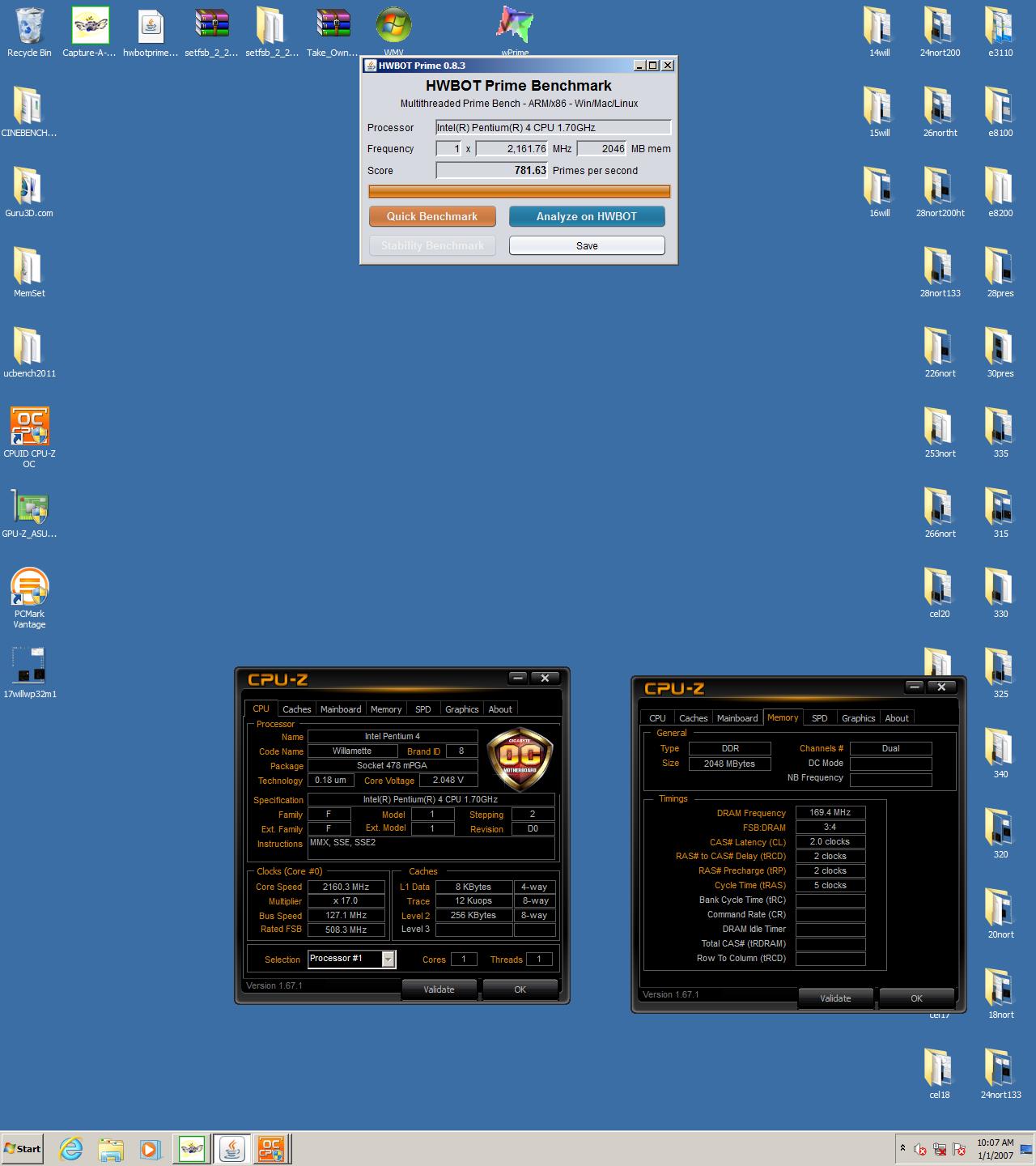This screenshot has width=1036, height=1166.
Task: Open the e3110 folder
Action: (x=1000, y=32)
